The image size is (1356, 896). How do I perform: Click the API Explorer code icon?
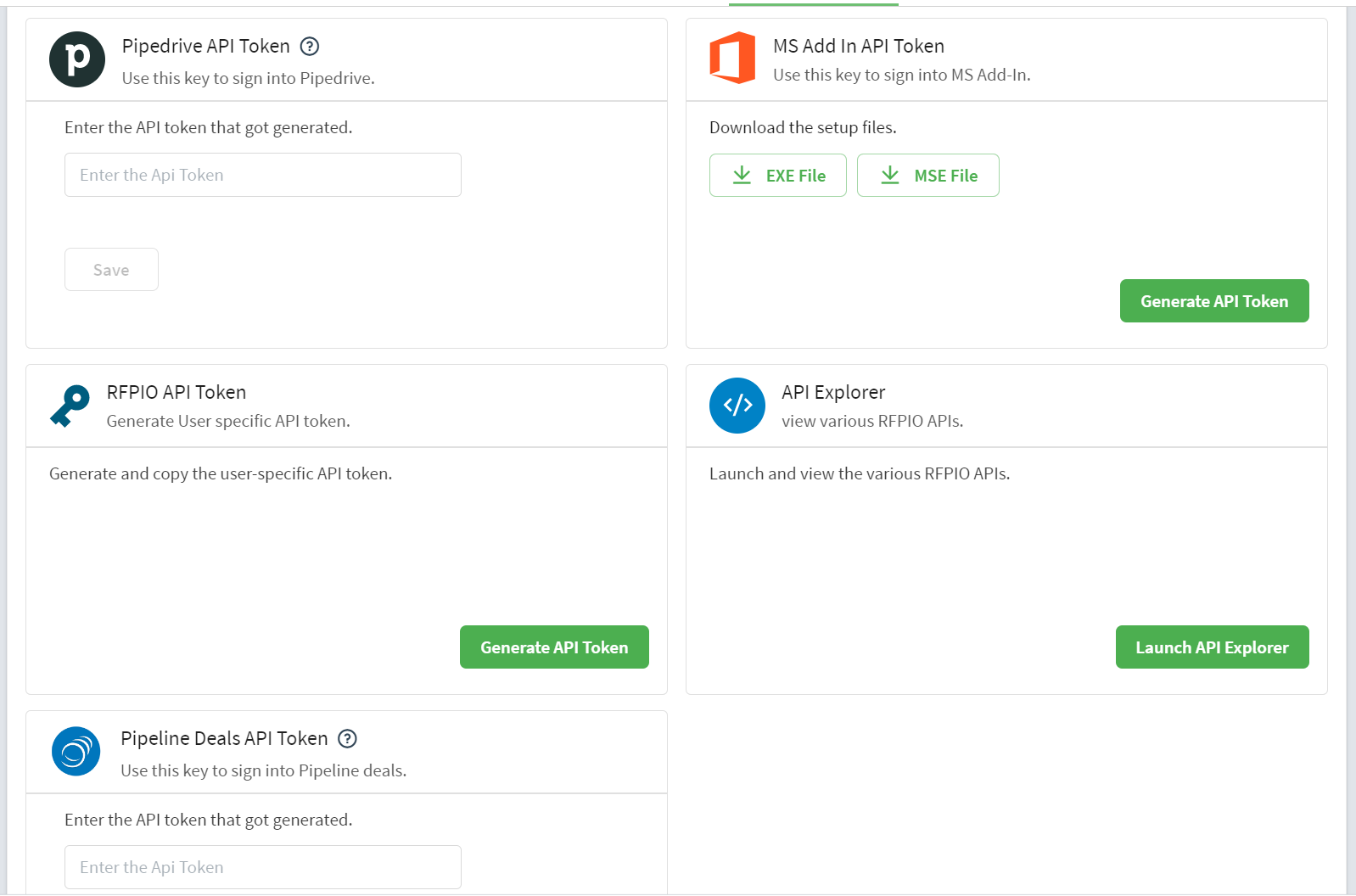pyautogui.click(x=737, y=406)
